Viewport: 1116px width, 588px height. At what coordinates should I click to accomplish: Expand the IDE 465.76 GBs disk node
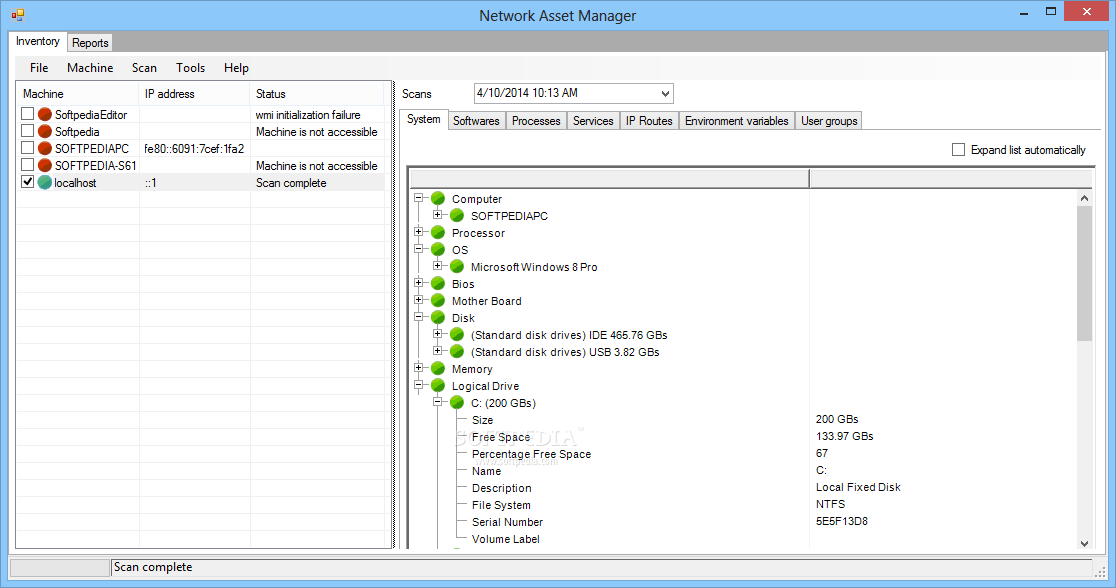point(438,334)
